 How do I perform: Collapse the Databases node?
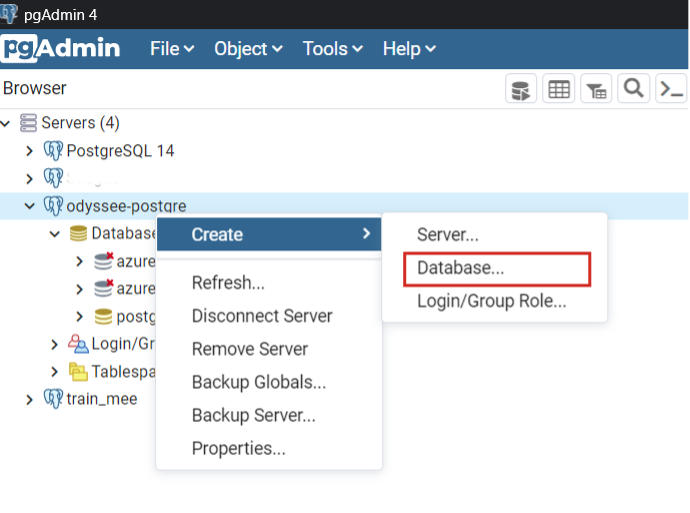pyautogui.click(x=55, y=234)
